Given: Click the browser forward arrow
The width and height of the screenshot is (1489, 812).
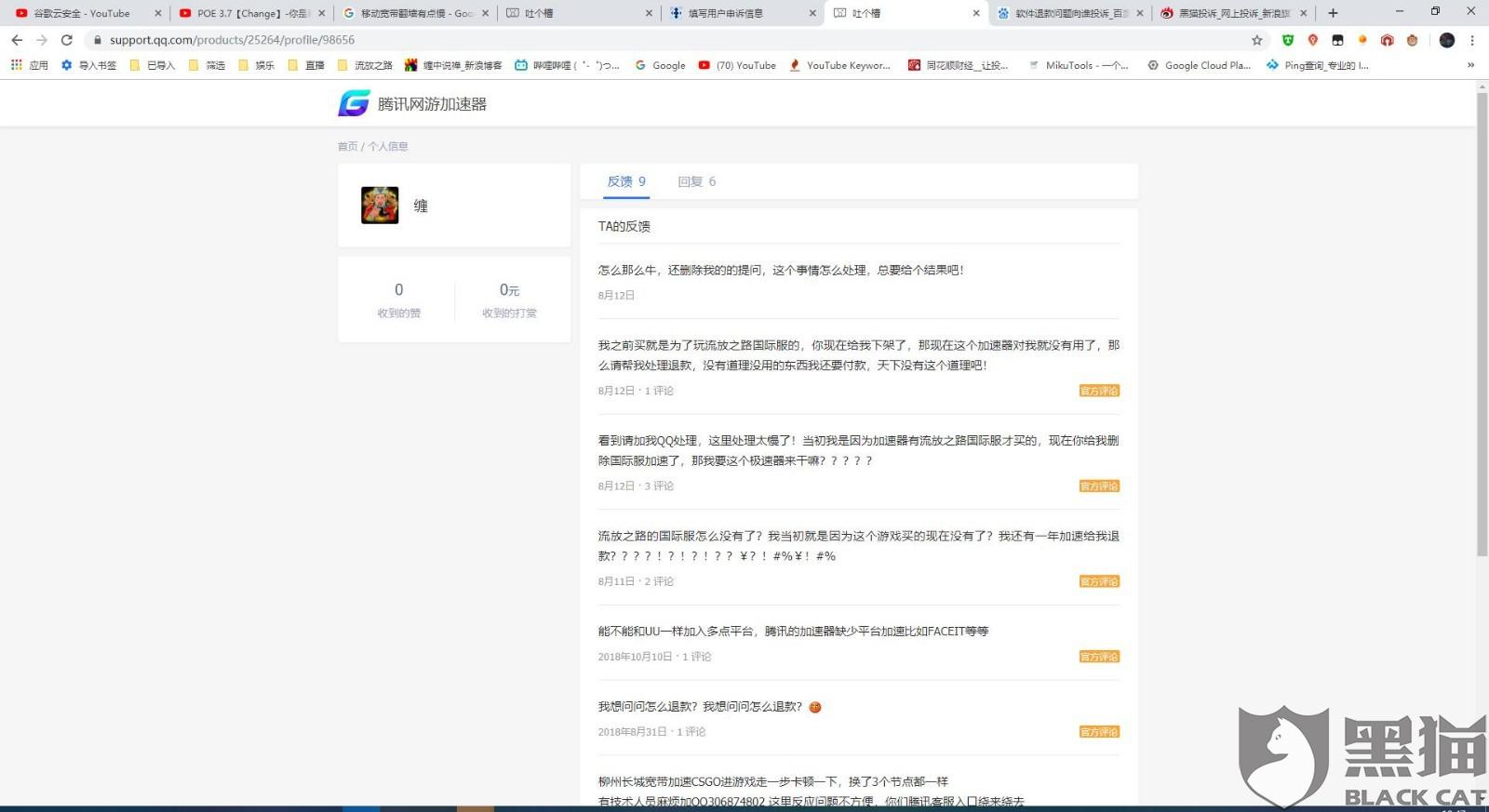Looking at the screenshot, I should pos(42,40).
